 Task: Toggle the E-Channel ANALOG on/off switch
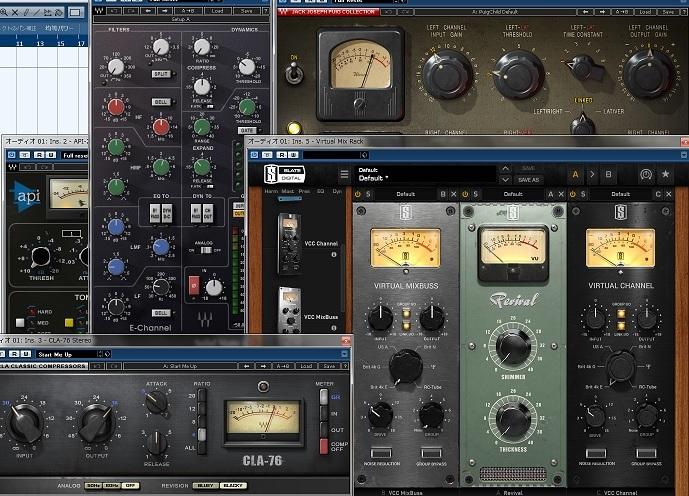pos(205,250)
